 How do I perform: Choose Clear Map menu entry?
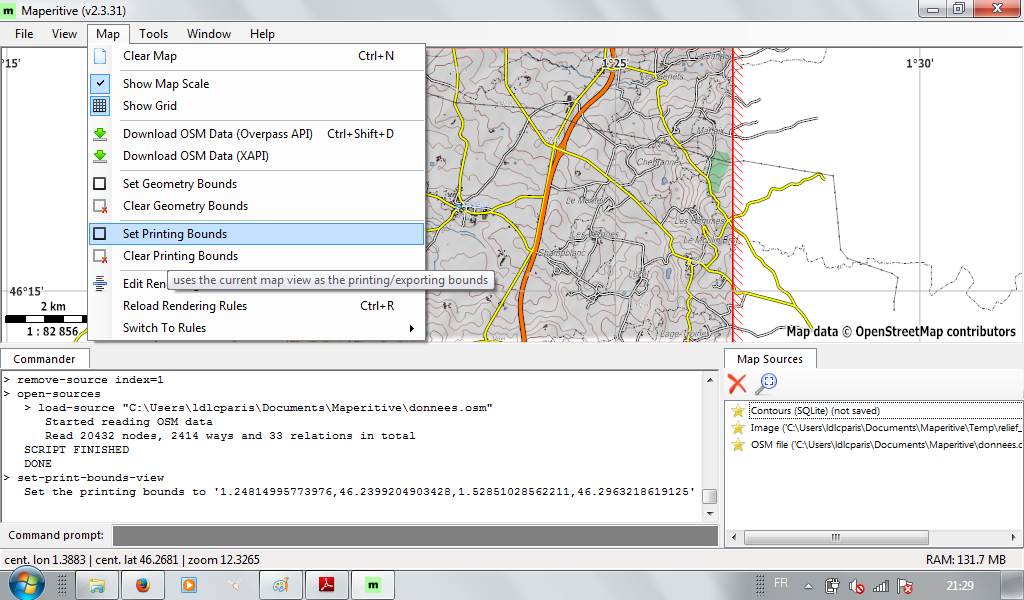click(257, 56)
